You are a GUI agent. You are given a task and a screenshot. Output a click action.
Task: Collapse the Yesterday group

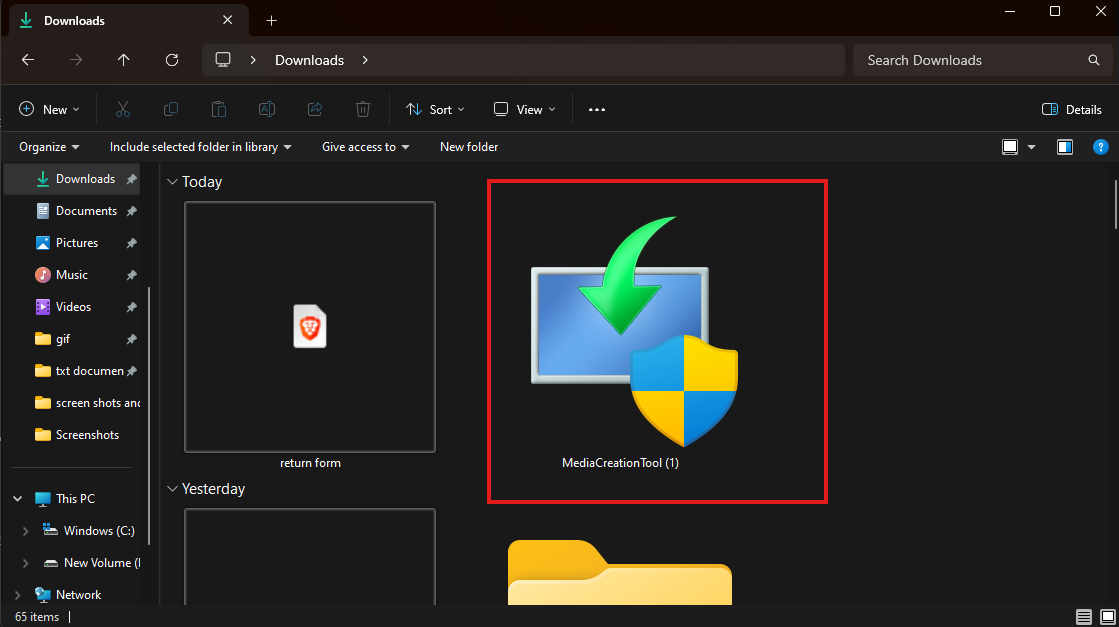[172, 489]
